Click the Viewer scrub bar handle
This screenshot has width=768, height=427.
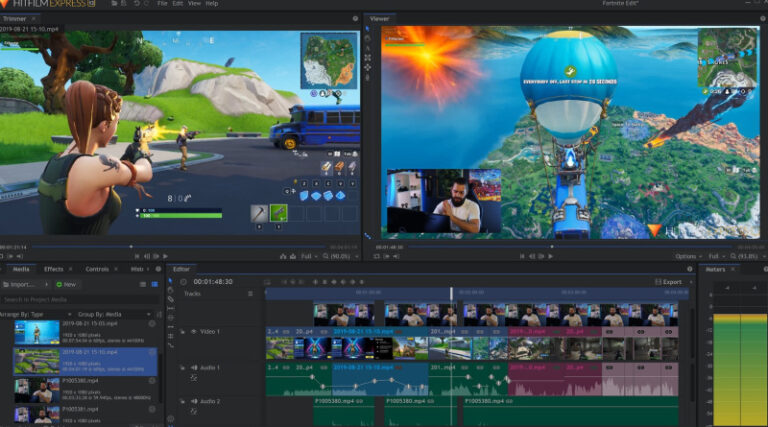point(552,247)
